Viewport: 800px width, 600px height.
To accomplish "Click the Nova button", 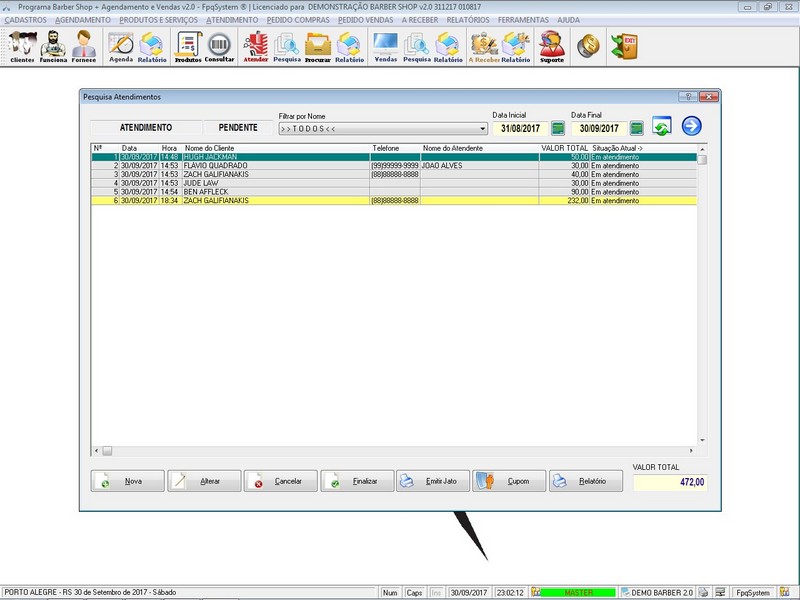I will pos(128,481).
